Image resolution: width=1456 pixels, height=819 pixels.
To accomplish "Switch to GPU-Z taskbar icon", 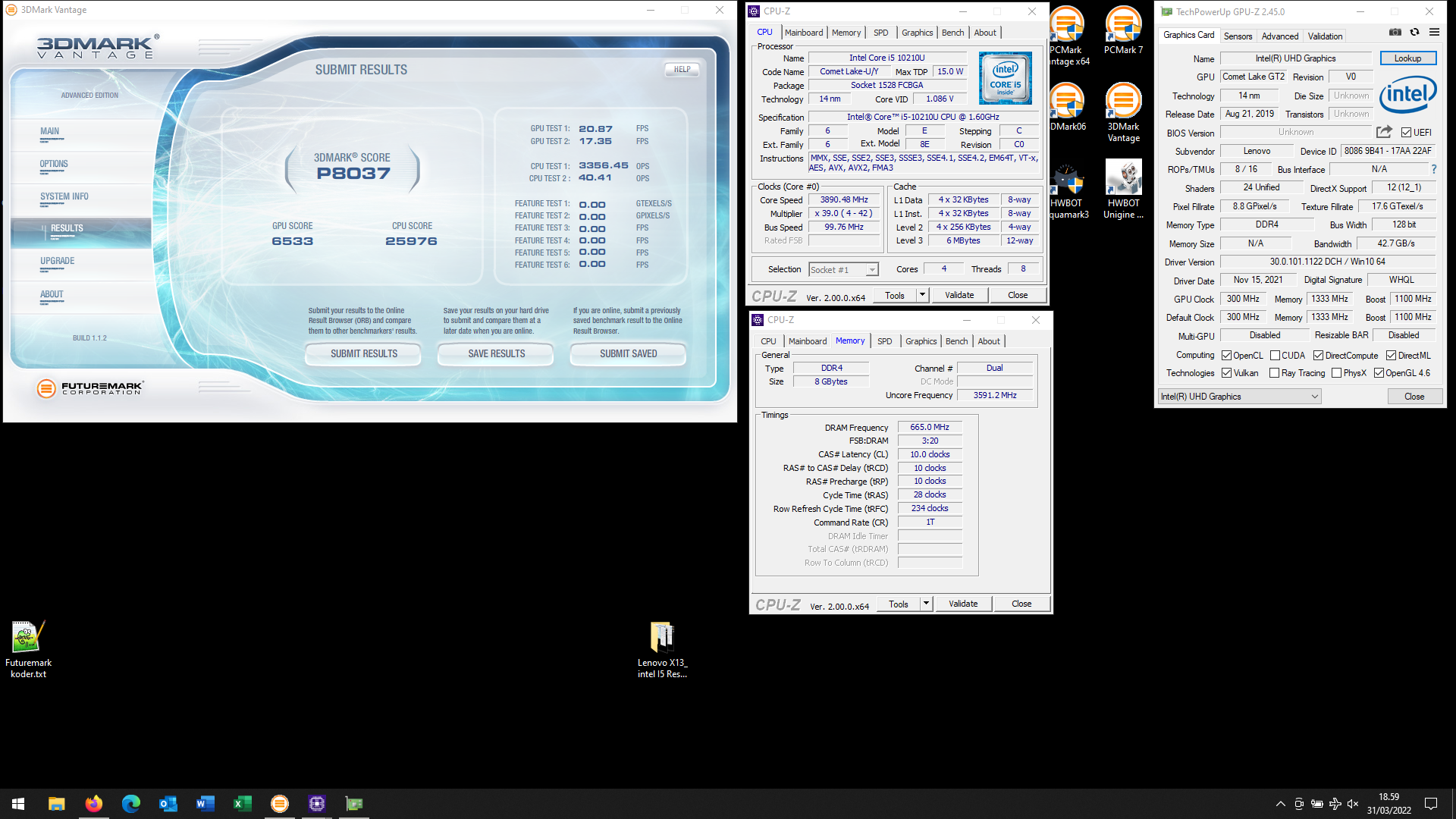I will [x=354, y=804].
